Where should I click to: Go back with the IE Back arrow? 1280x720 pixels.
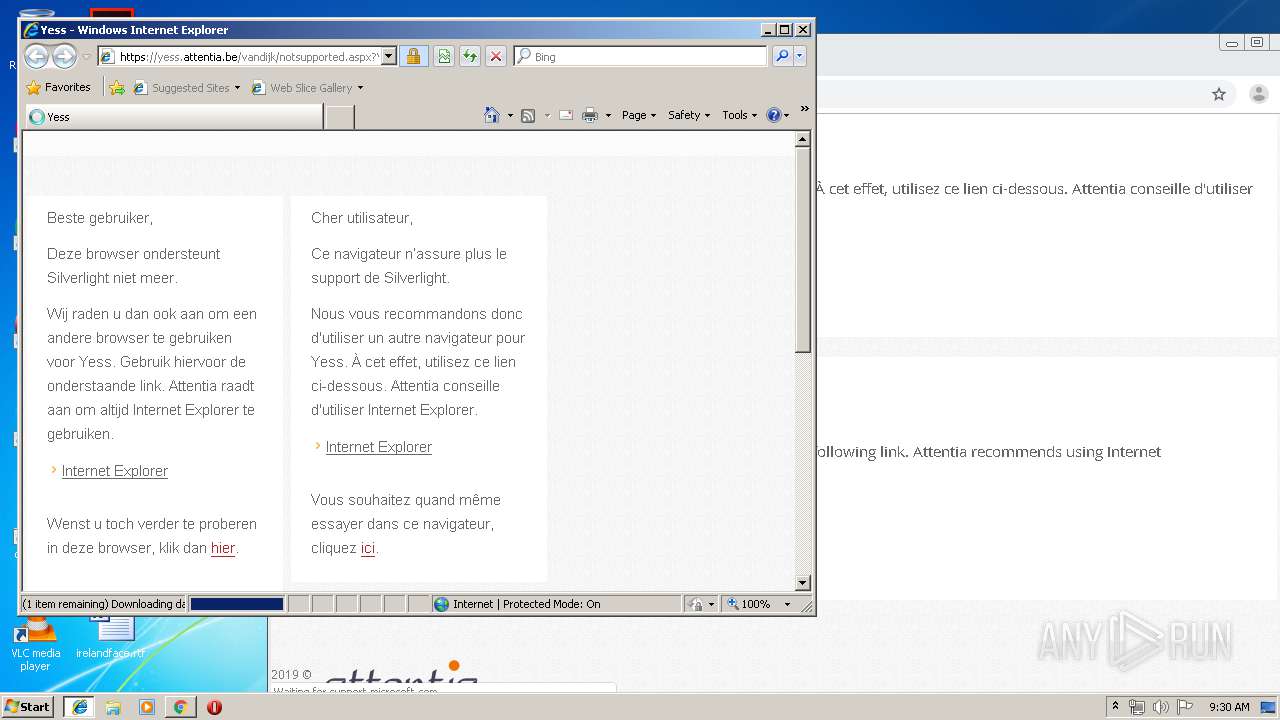(36, 56)
